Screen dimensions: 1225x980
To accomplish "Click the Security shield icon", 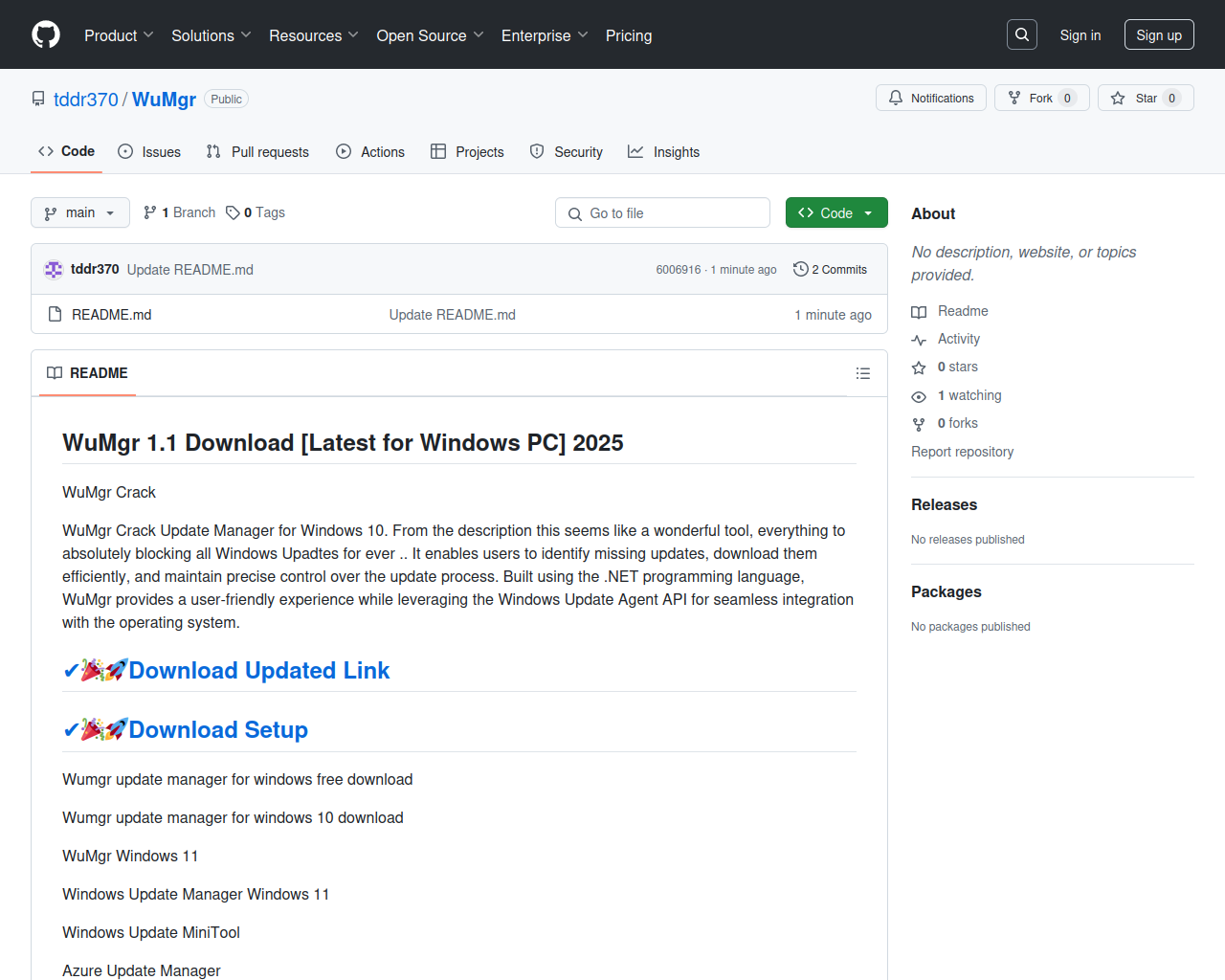I will [537, 151].
